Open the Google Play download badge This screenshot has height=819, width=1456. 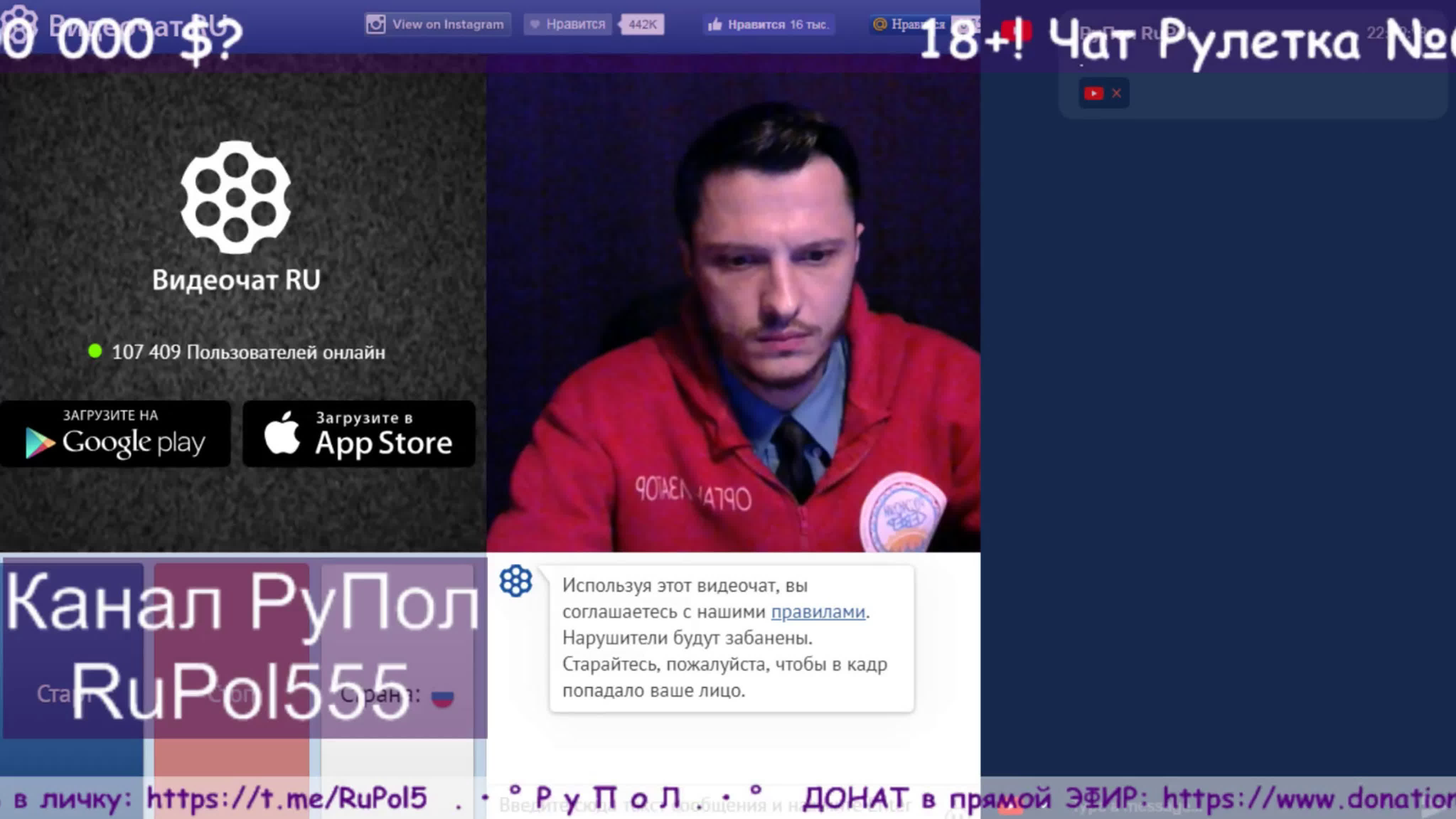115,434
